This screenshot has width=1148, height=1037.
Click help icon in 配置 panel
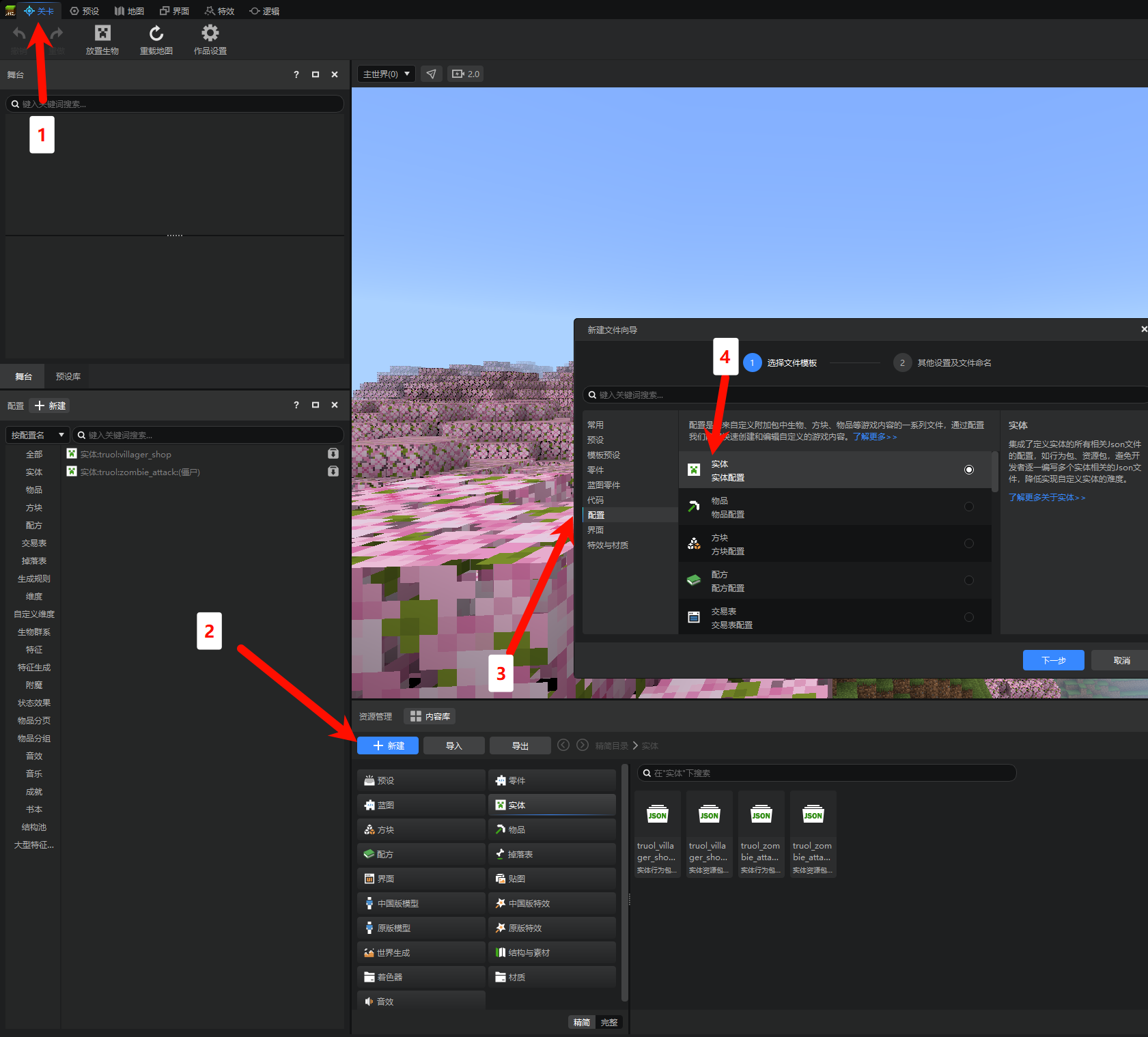tap(296, 405)
